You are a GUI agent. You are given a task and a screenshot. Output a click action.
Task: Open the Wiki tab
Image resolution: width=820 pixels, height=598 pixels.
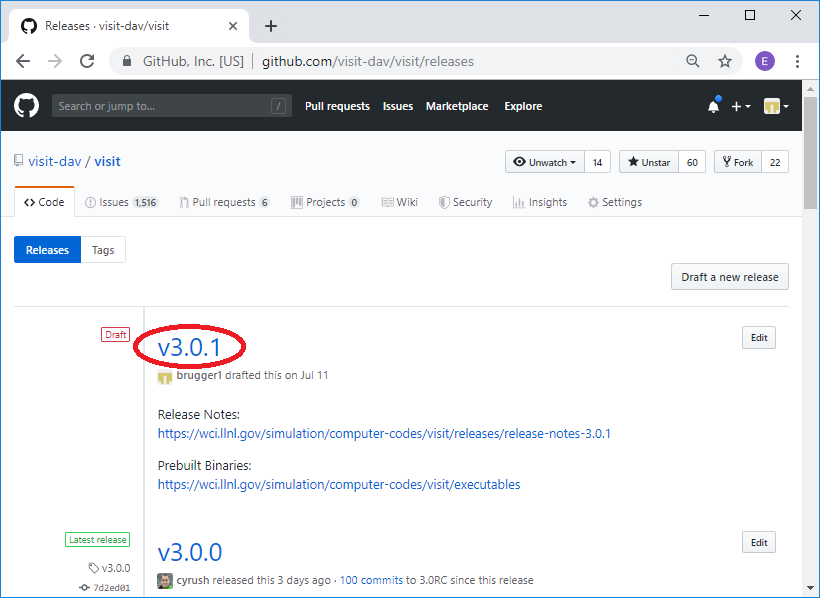[x=400, y=202]
